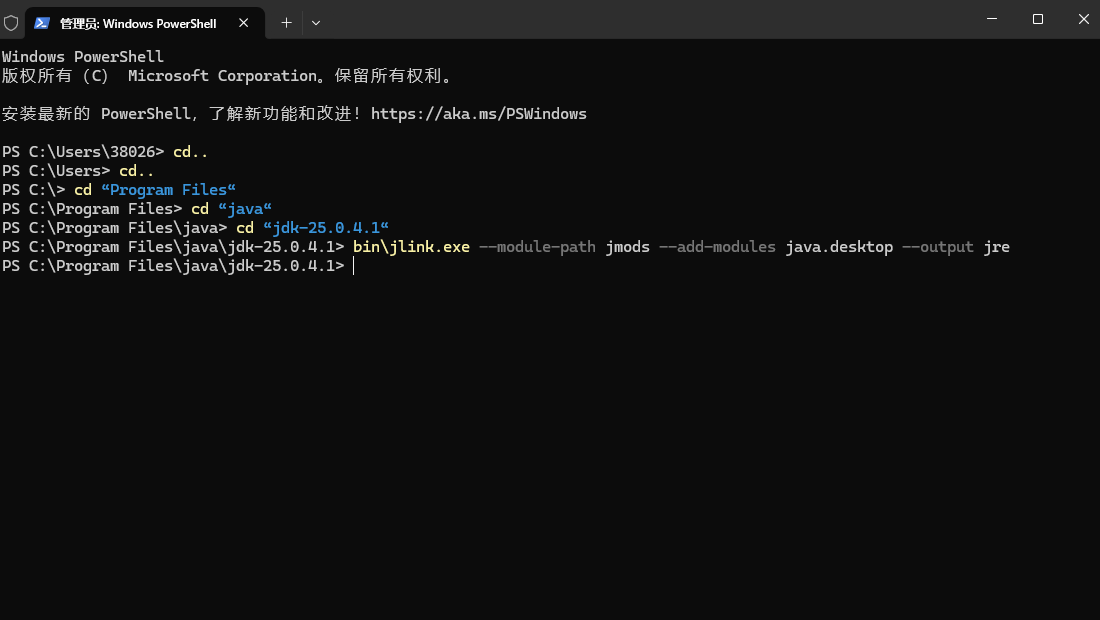Click the 'jmods' argument text
The height and width of the screenshot is (620, 1100).
pos(627,247)
